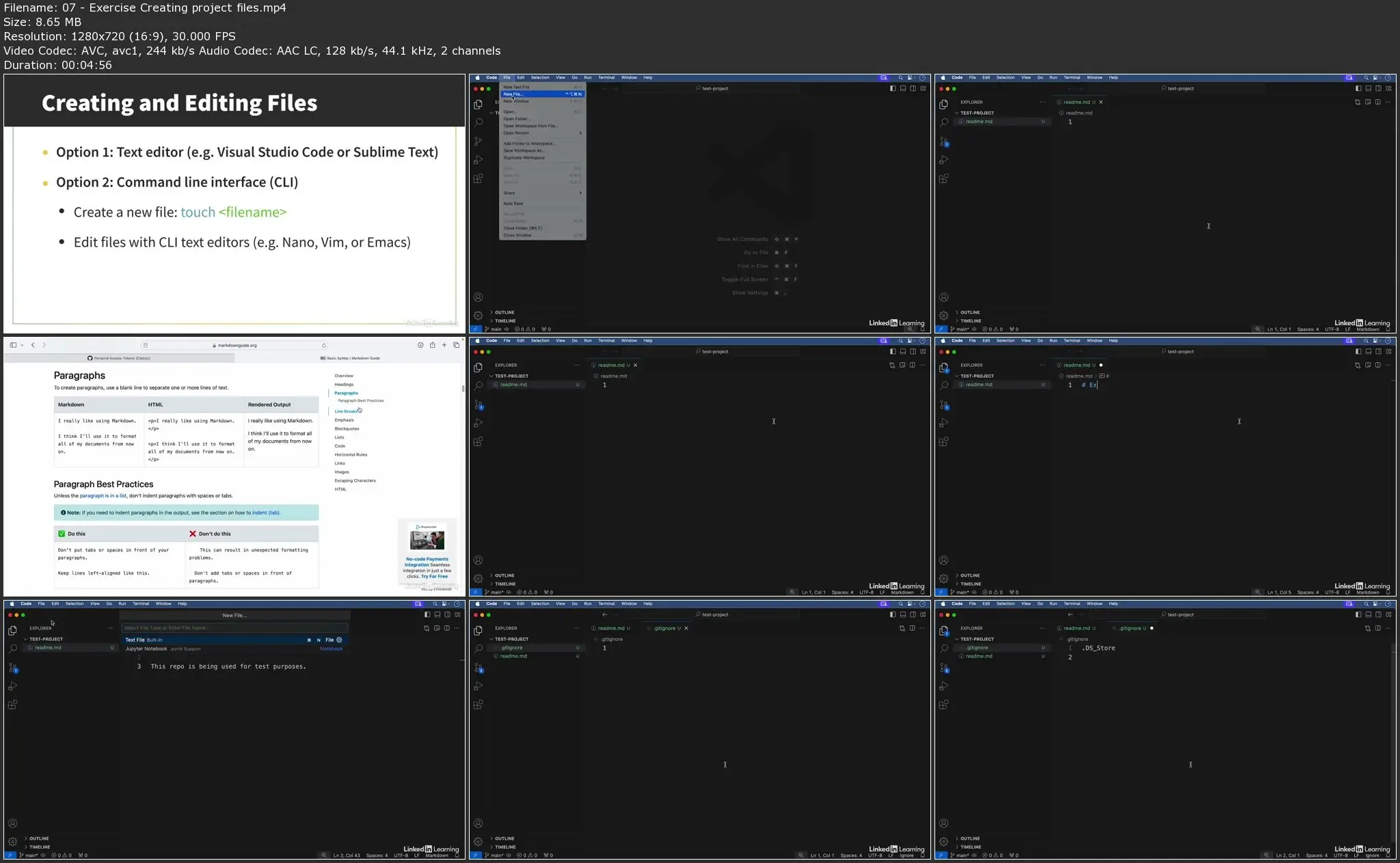1400x863 pixels.
Task: Click Spotlight search icon in File menu frame menubar
Action: coord(900,78)
